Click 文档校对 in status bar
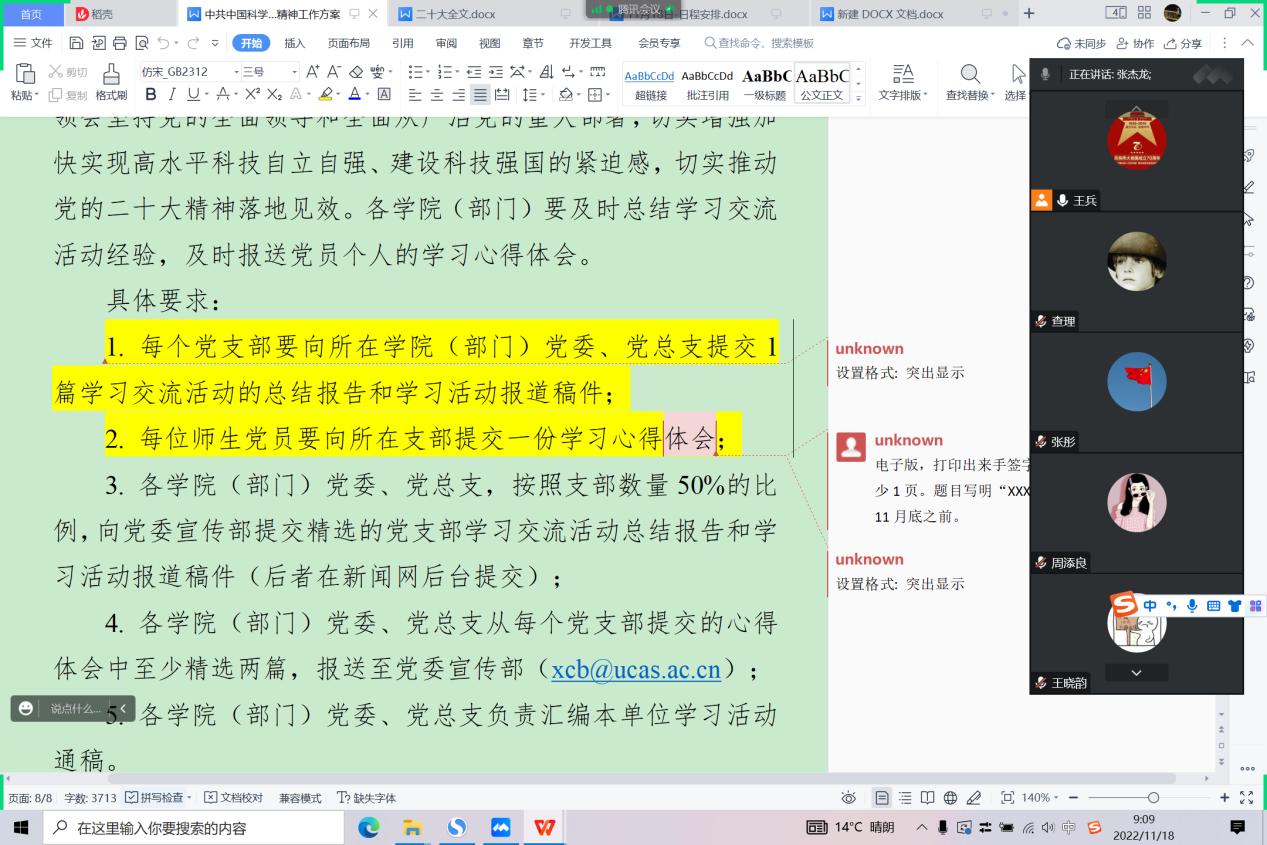Viewport: 1267px width, 845px height. click(x=234, y=798)
